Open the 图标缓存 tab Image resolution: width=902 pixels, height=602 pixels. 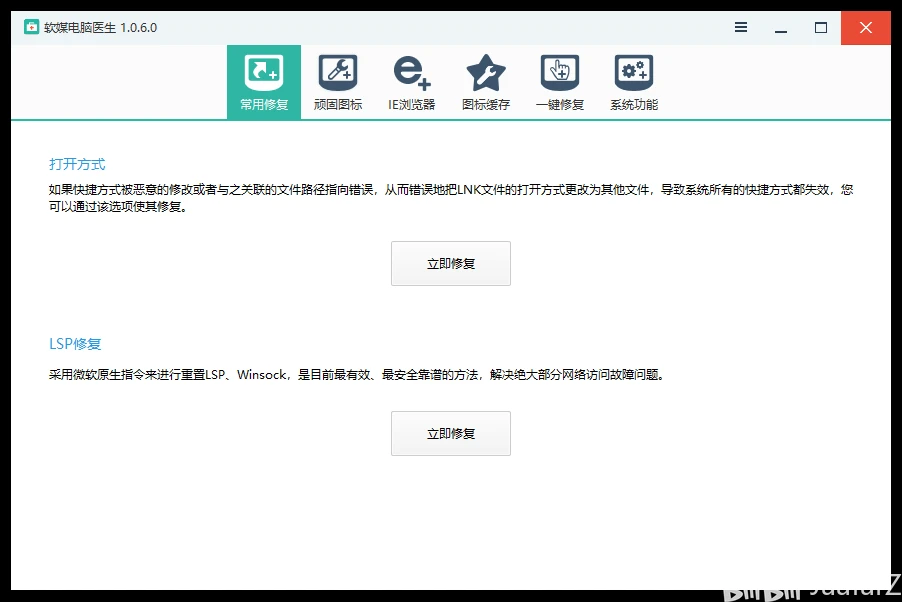(x=486, y=82)
